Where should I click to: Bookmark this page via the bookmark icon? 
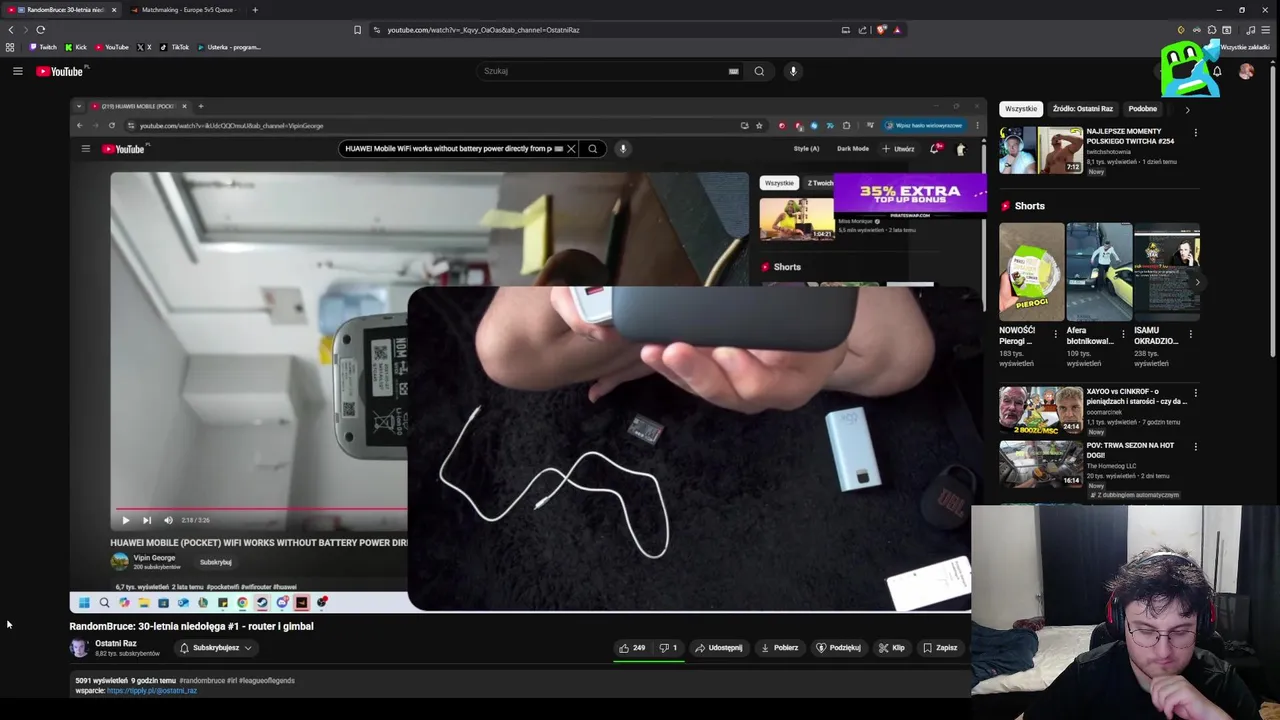tap(357, 30)
